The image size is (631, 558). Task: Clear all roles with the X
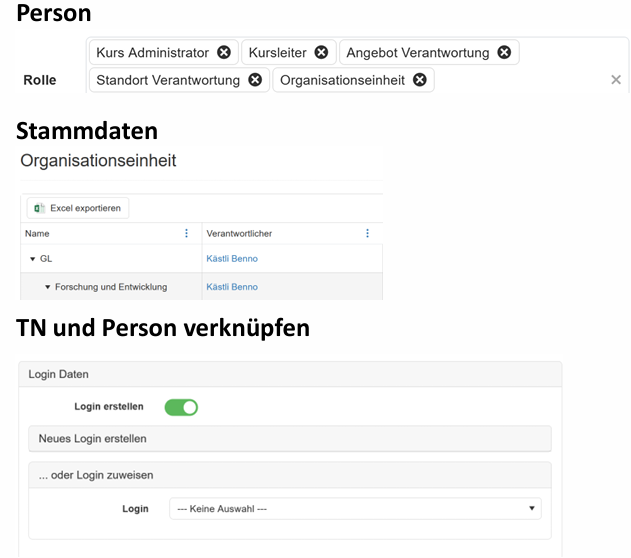616,80
